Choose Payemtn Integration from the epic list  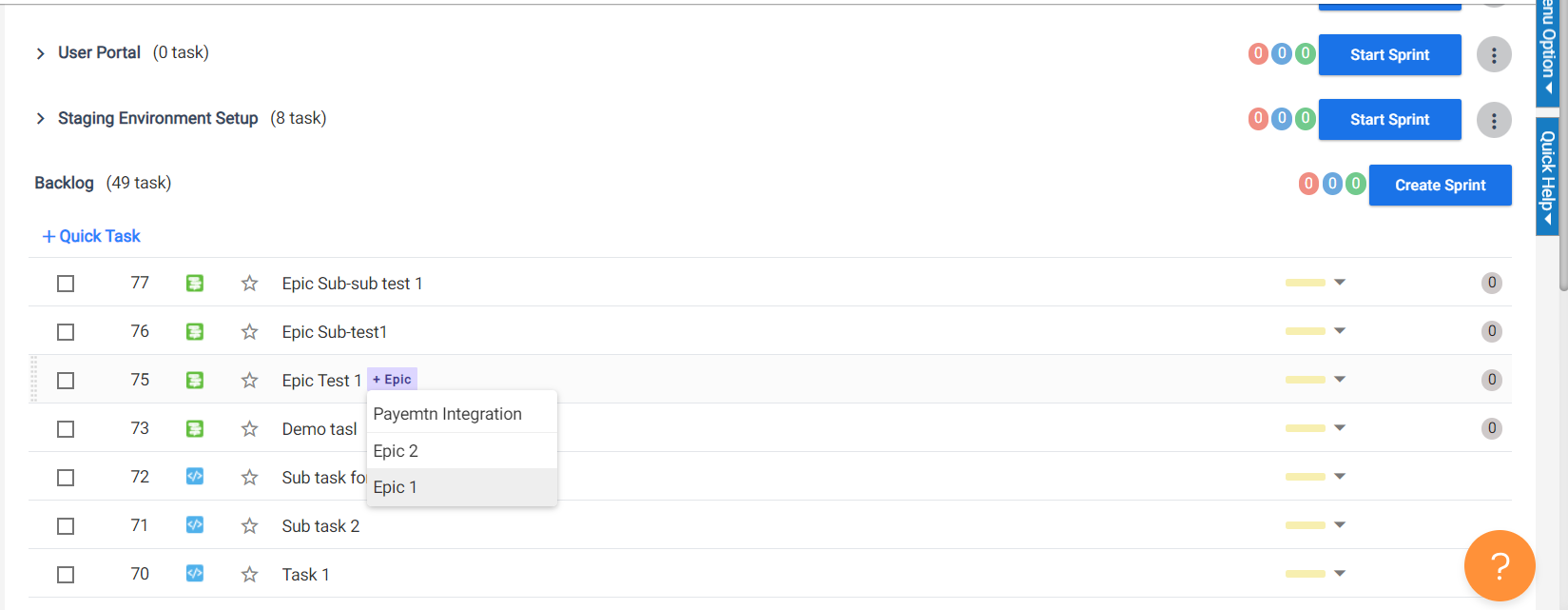[x=448, y=414]
